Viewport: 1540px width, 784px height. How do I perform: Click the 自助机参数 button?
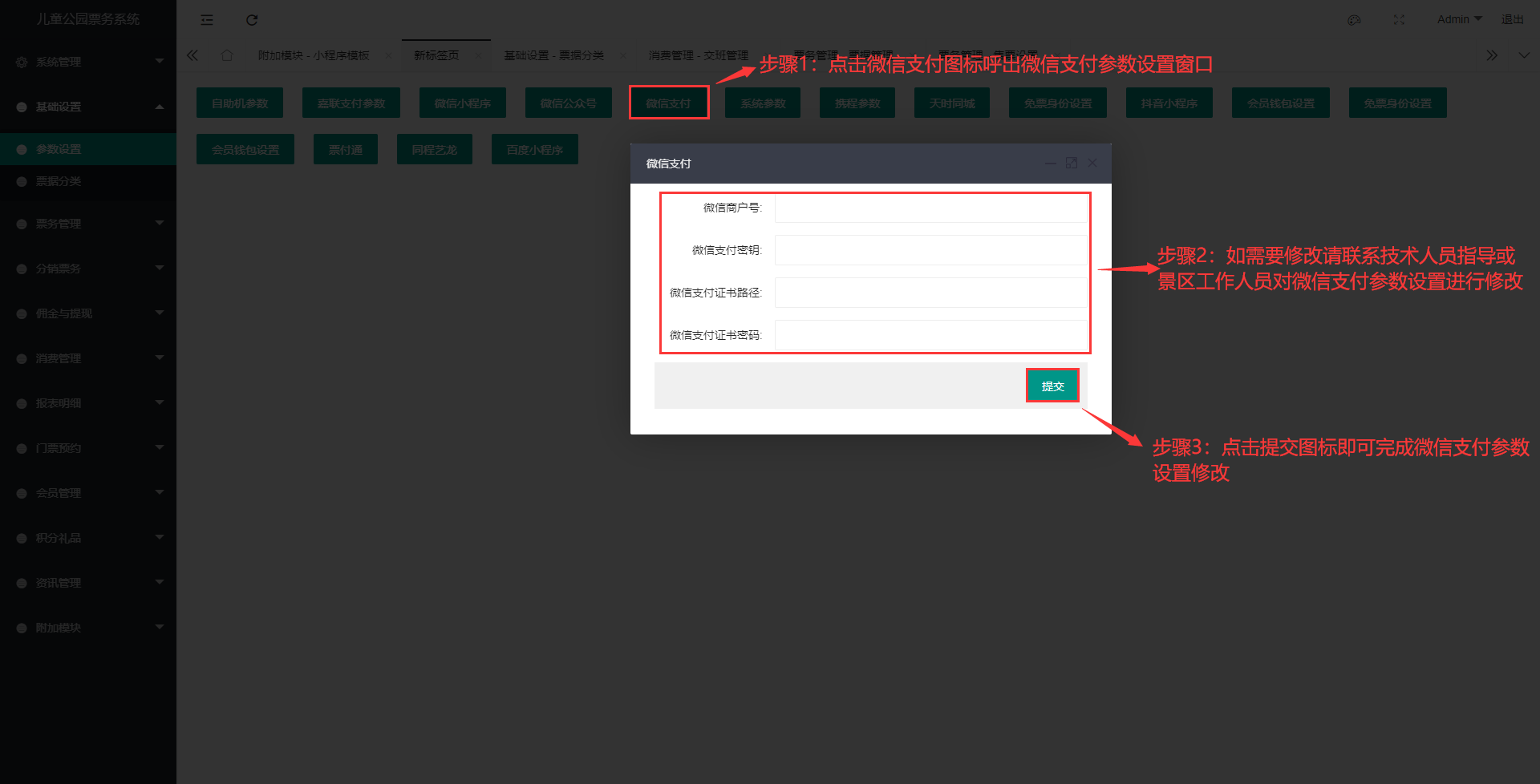[240, 103]
